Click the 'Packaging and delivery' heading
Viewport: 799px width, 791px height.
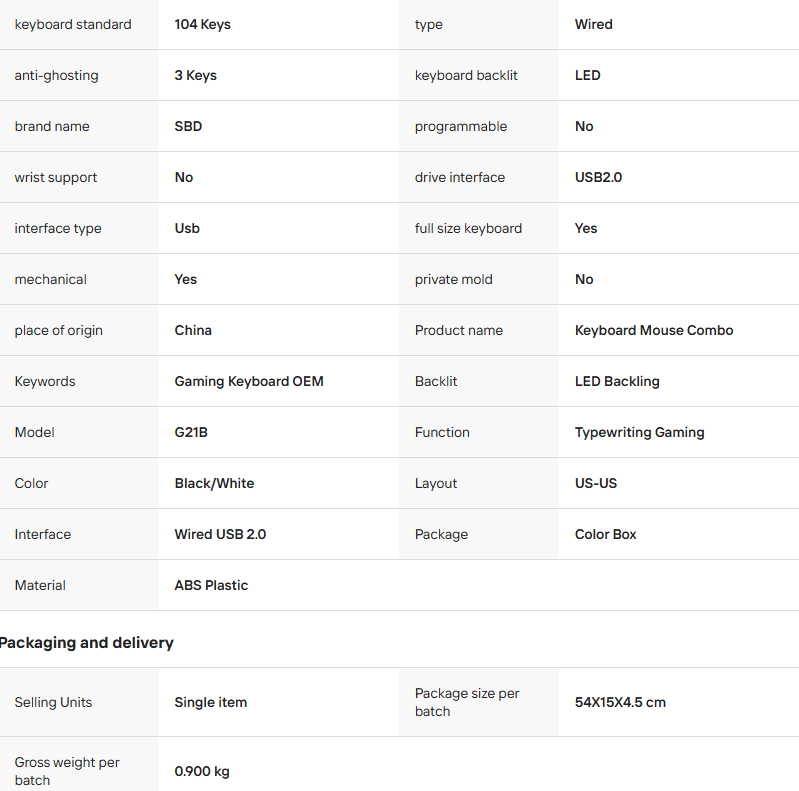coord(86,642)
